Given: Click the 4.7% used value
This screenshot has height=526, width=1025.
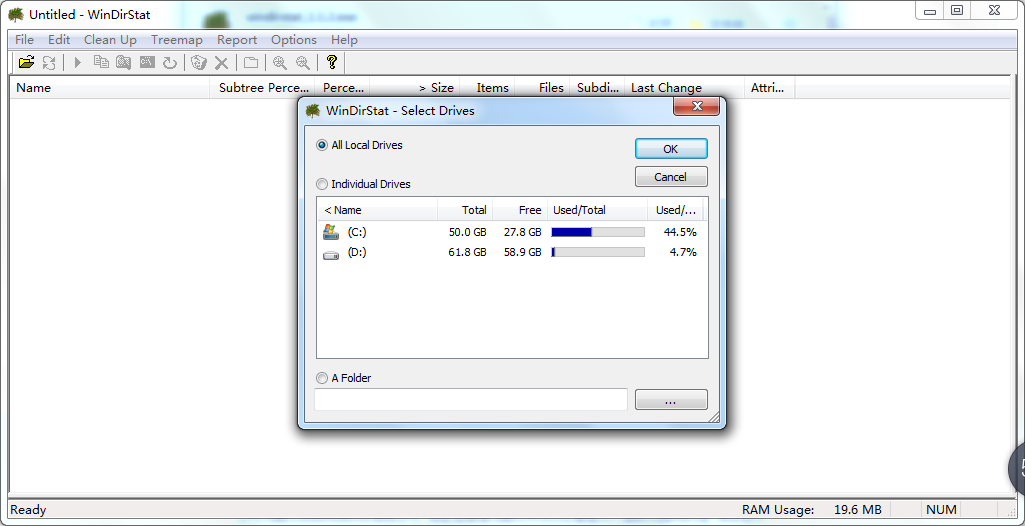Looking at the screenshot, I should (684, 252).
